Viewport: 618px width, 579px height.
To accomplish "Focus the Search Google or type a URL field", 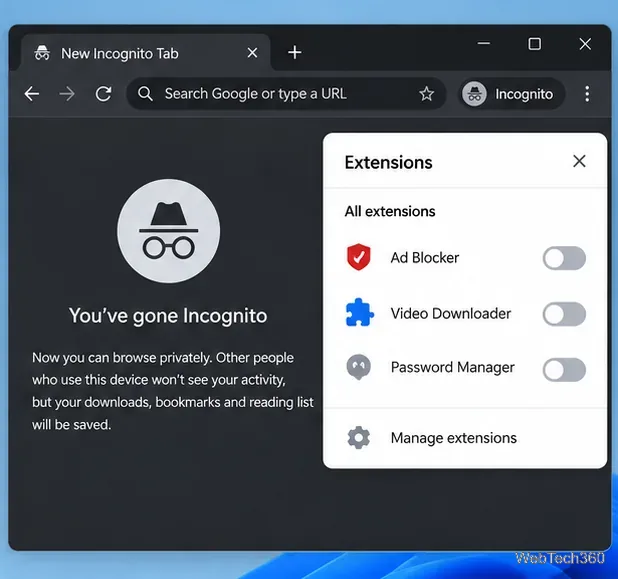I will (x=286, y=94).
